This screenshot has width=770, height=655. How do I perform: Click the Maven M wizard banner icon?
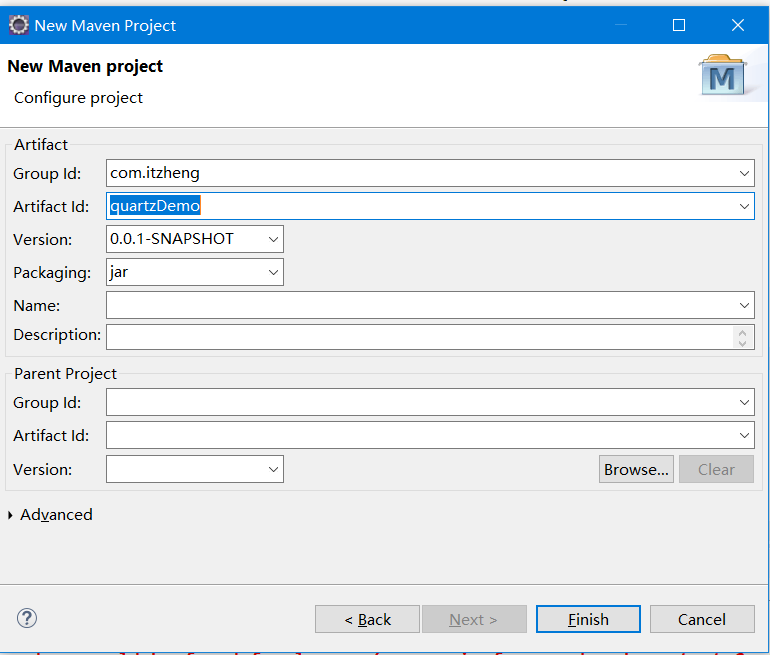pos(723,75)
